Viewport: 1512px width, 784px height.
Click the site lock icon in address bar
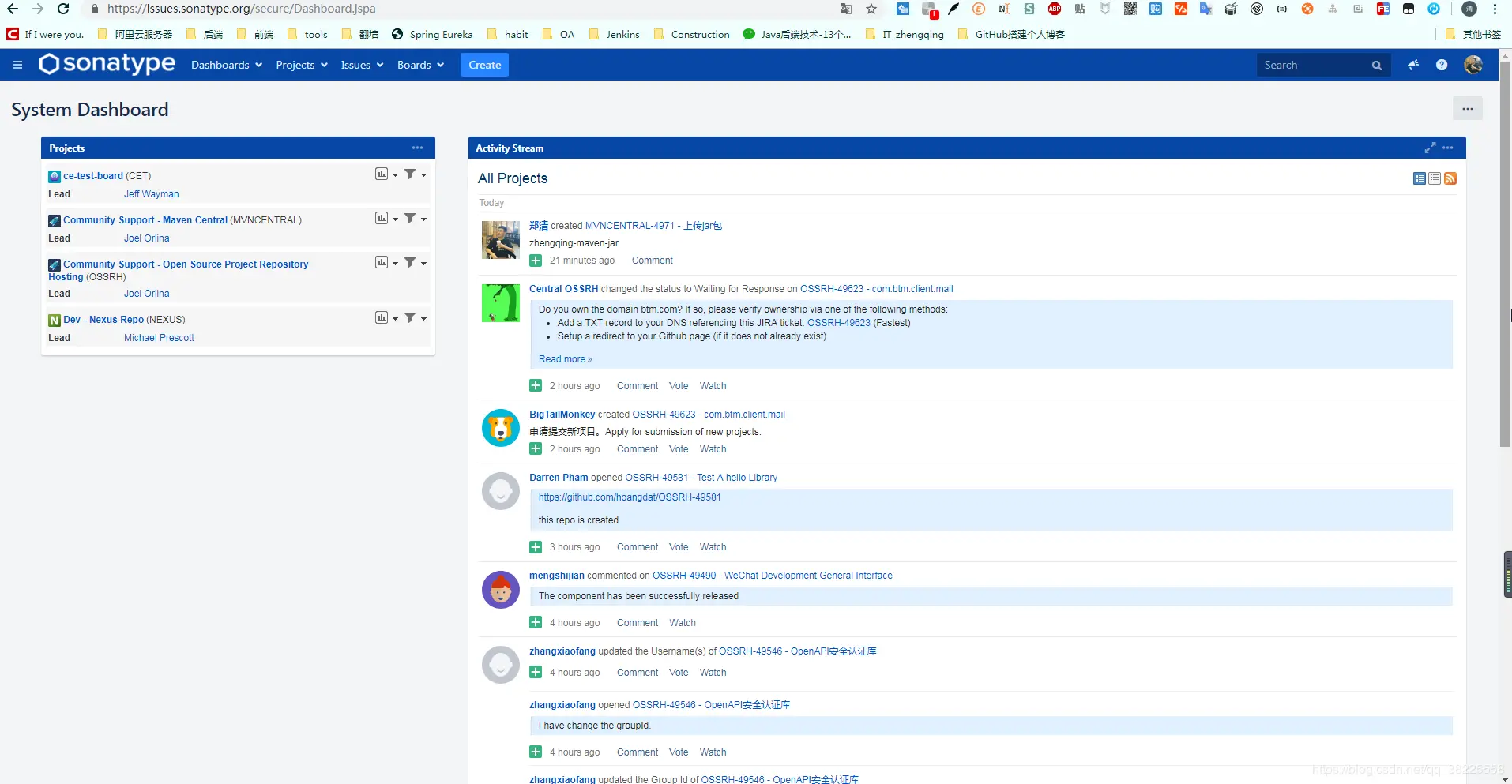pos(95,9)
